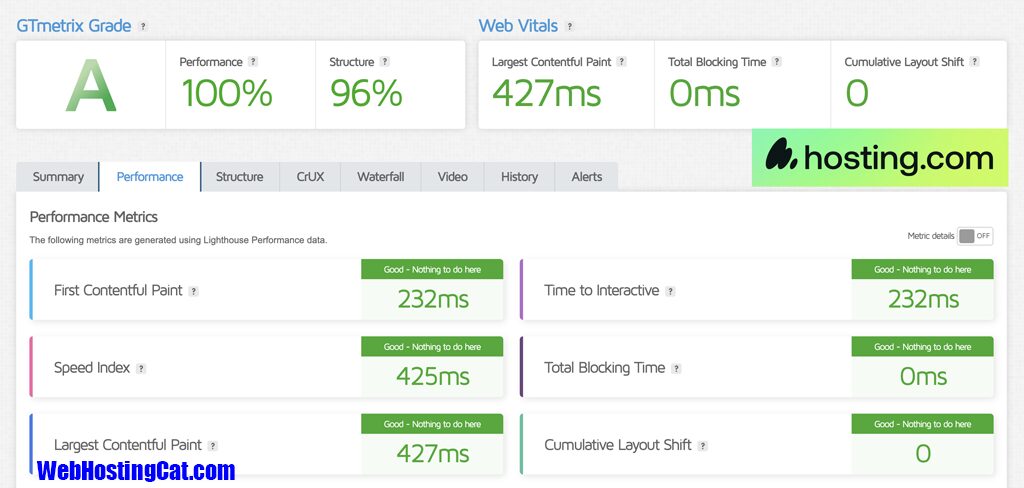This screenshot has width=1024, height=488.
Task: Click Good badge above Speed Index value
Action: (432, 347)
